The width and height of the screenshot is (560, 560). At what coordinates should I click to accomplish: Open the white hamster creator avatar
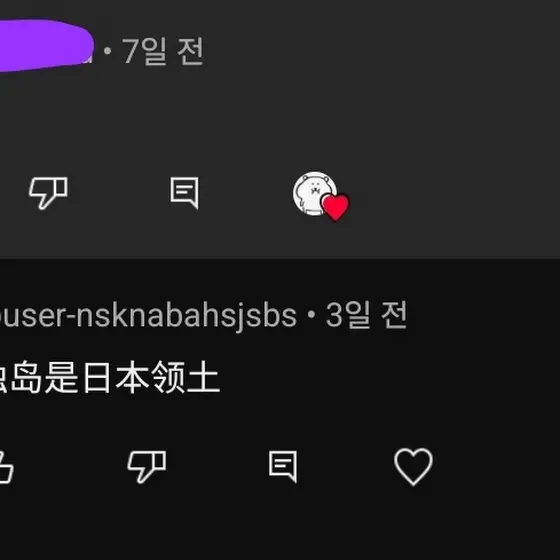point(314,194)
